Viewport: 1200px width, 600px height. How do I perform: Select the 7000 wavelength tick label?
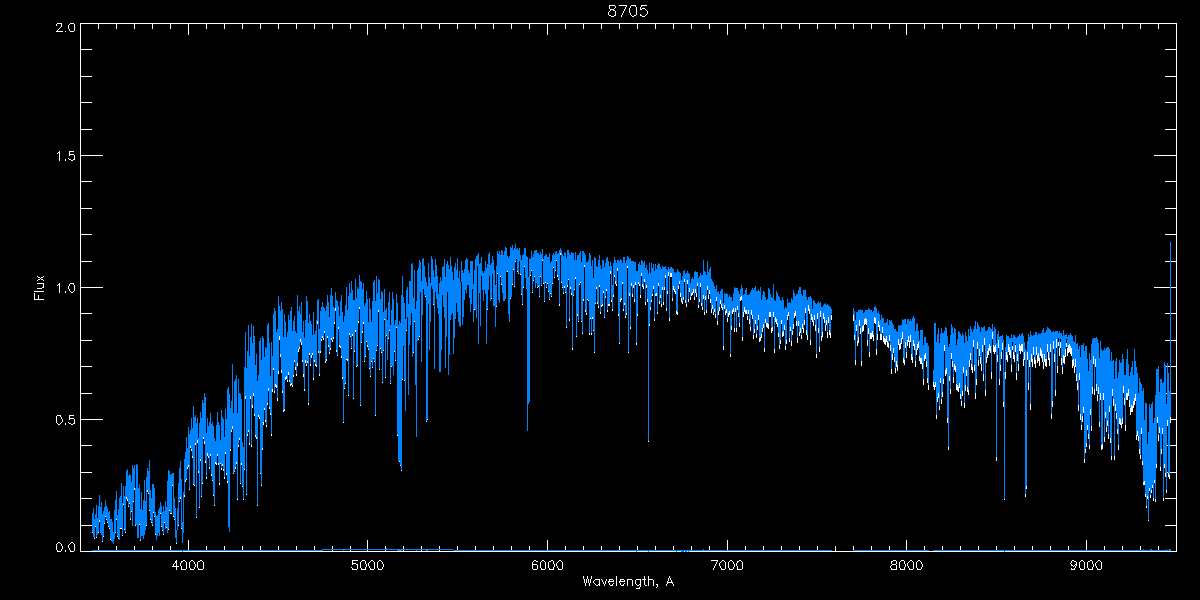tap(727, 565)
